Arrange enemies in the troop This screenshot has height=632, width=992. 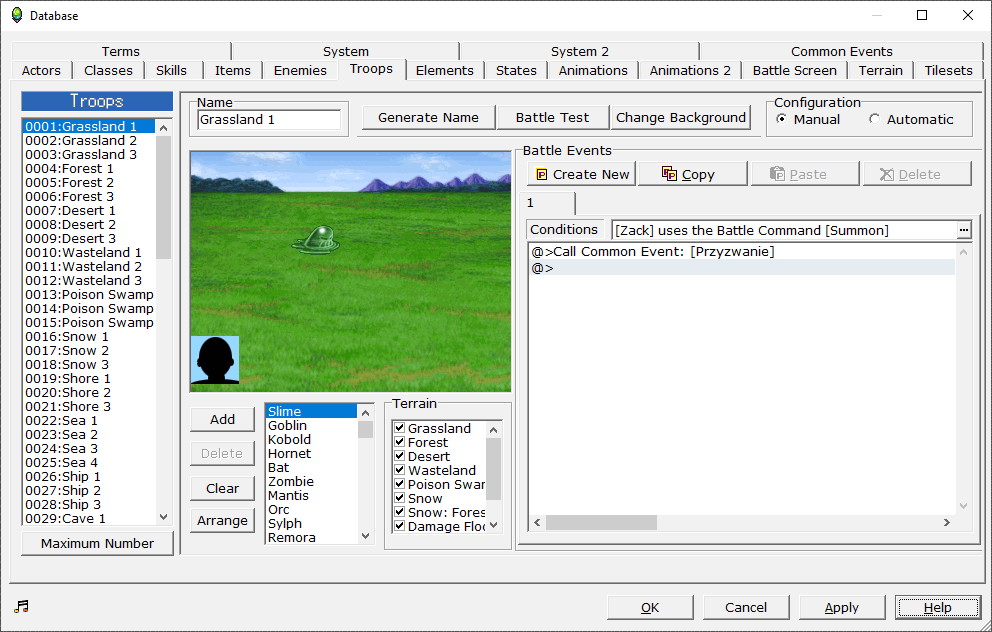(223, 521)
